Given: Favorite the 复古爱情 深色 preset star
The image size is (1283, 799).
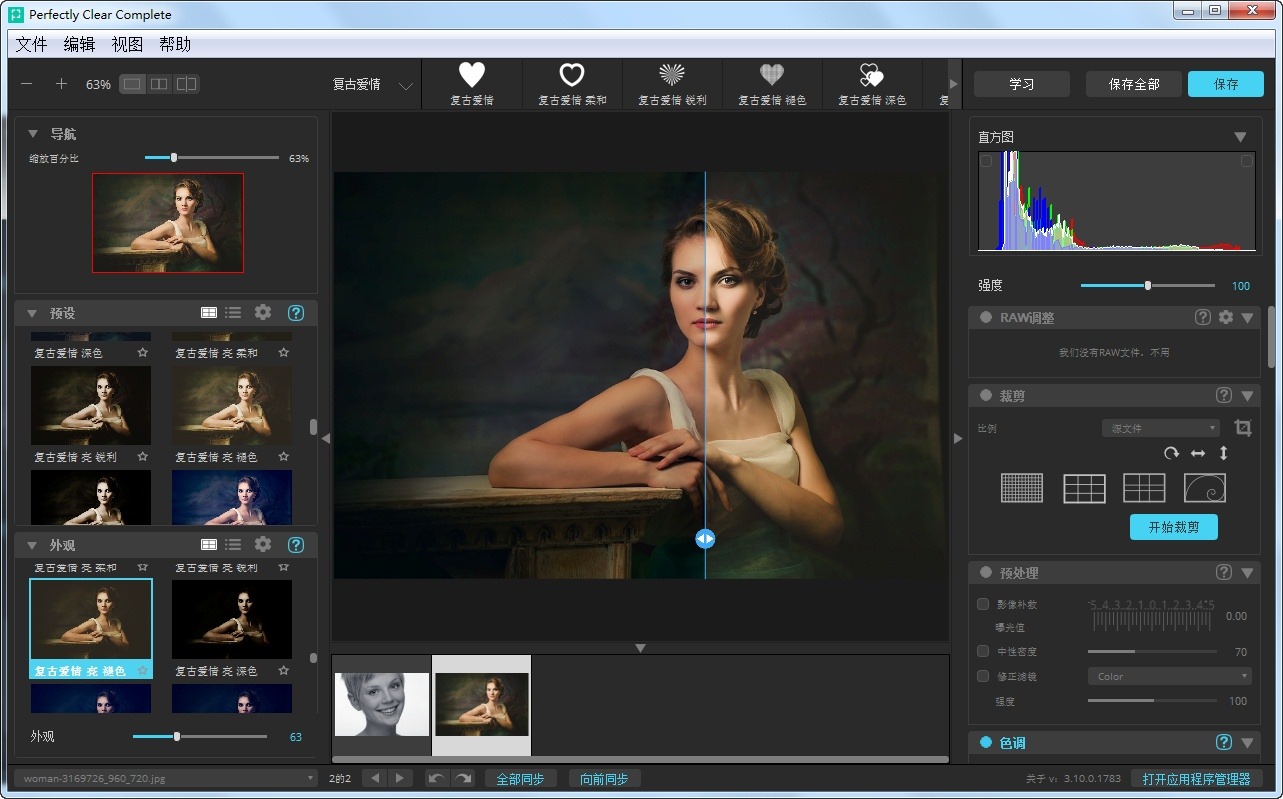Looking at the screenshot, I should (143, 353).
